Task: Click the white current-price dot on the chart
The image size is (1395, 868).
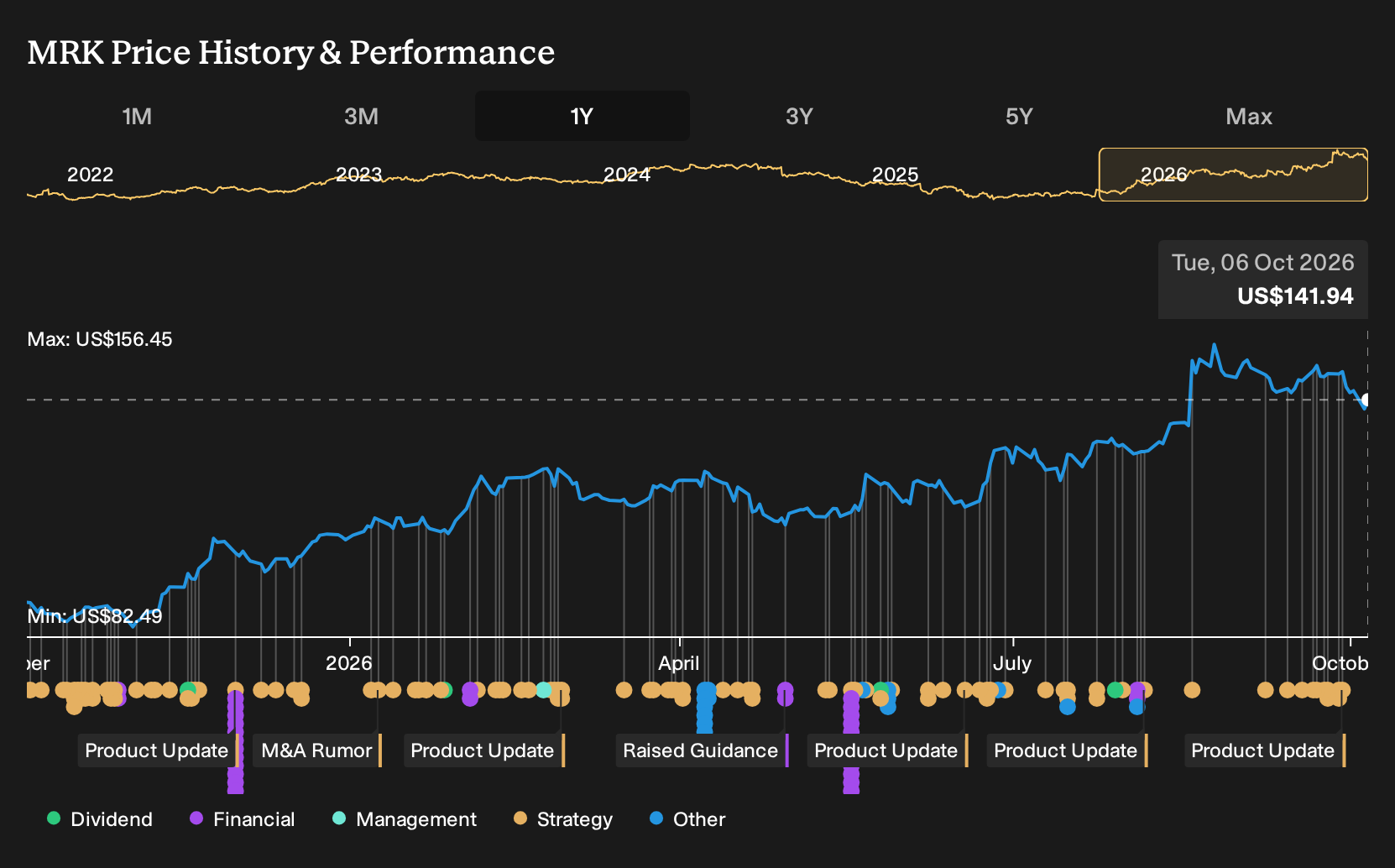Action: click(1366, 400)
